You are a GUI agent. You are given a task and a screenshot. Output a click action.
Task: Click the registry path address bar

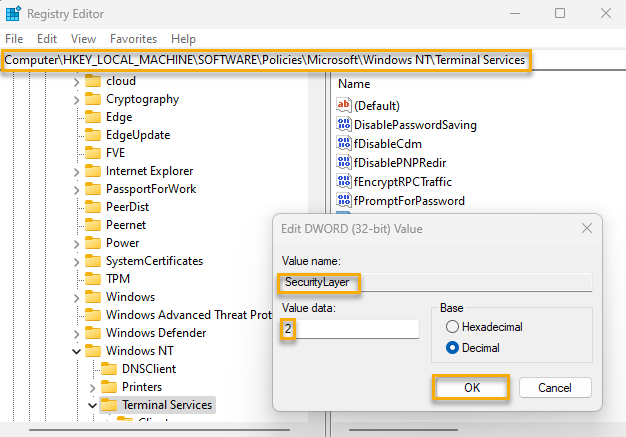click(x=265, y=60)
